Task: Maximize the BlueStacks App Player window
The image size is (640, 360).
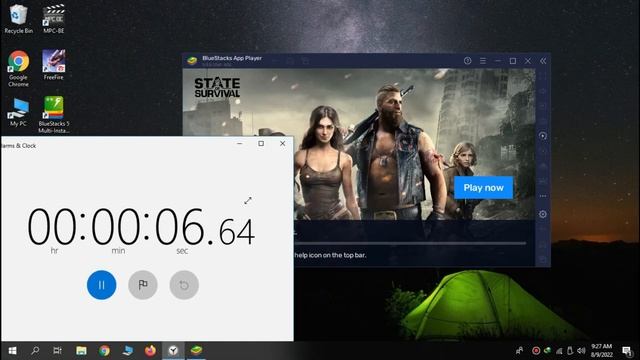Action: [x=513, y=61]
